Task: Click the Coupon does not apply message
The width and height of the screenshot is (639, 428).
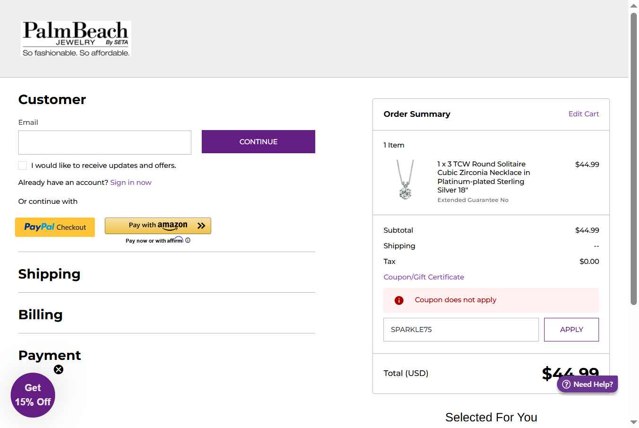Action: point(455,300)
